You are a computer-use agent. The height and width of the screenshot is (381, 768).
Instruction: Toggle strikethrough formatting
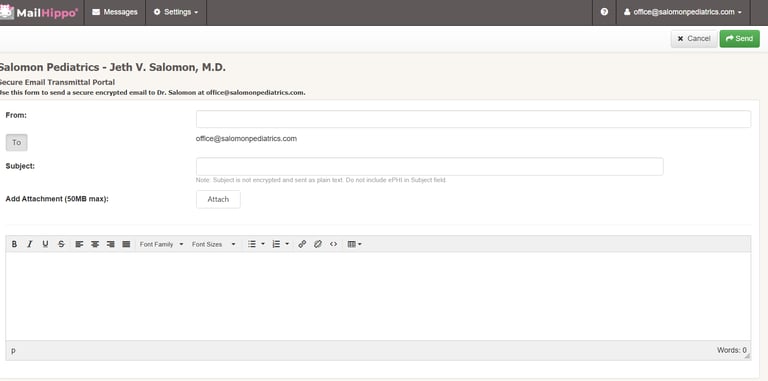61,244
